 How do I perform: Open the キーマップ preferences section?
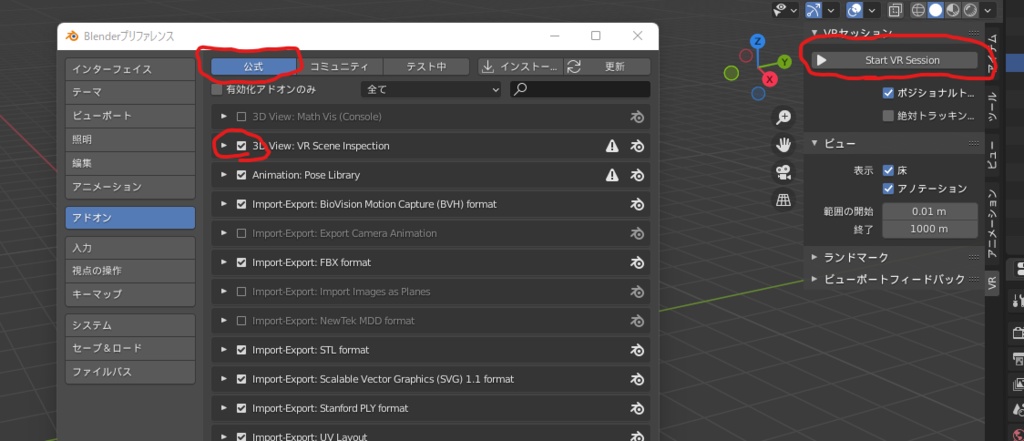(131, 294)
